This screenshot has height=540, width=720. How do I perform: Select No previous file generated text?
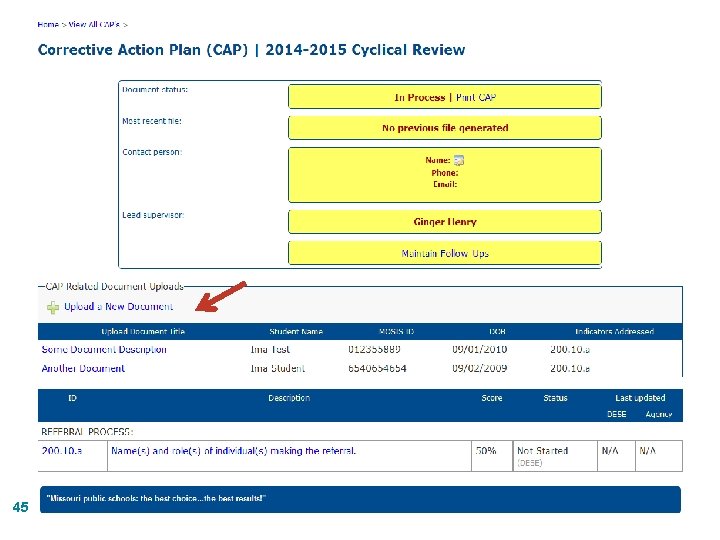tap(445, 128)
